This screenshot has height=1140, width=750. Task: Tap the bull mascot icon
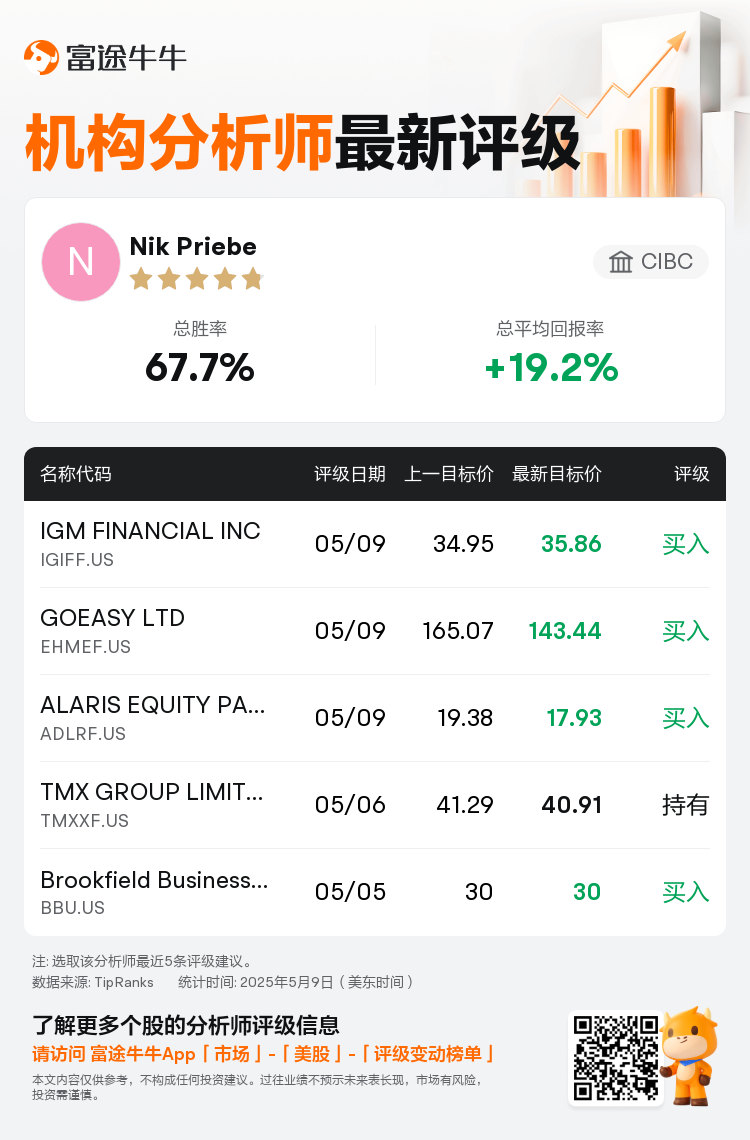pos(690,1055)
